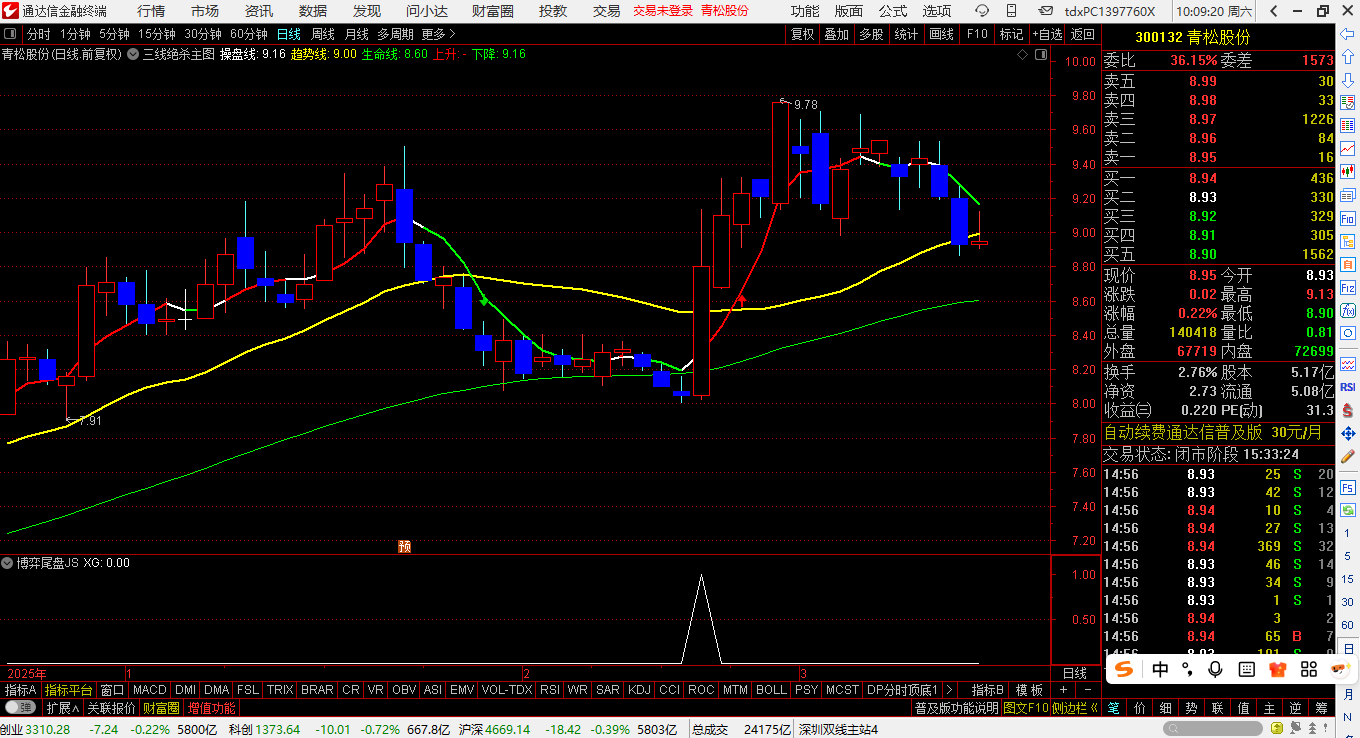1360x738 pixels.
Task: Expand the 更多 periods dropdown
Action: click(439, 33)
